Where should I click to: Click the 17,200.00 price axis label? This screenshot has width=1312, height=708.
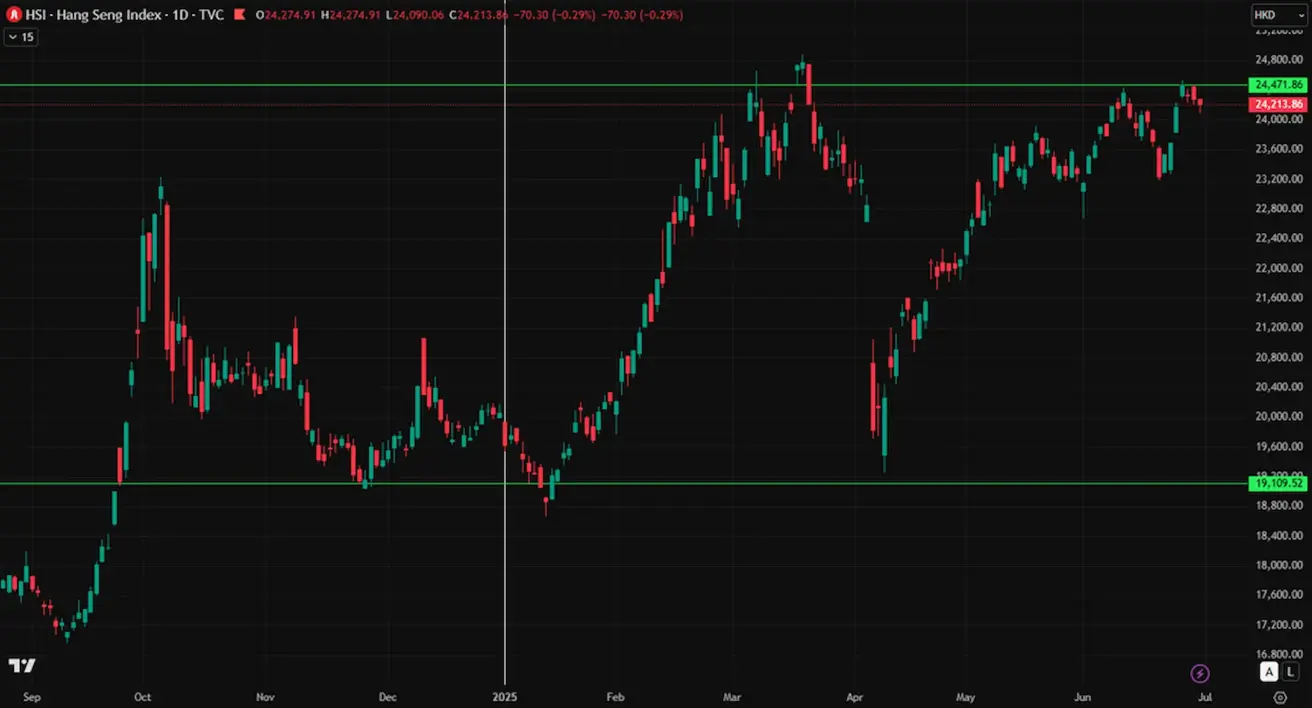coord(1277,624)
